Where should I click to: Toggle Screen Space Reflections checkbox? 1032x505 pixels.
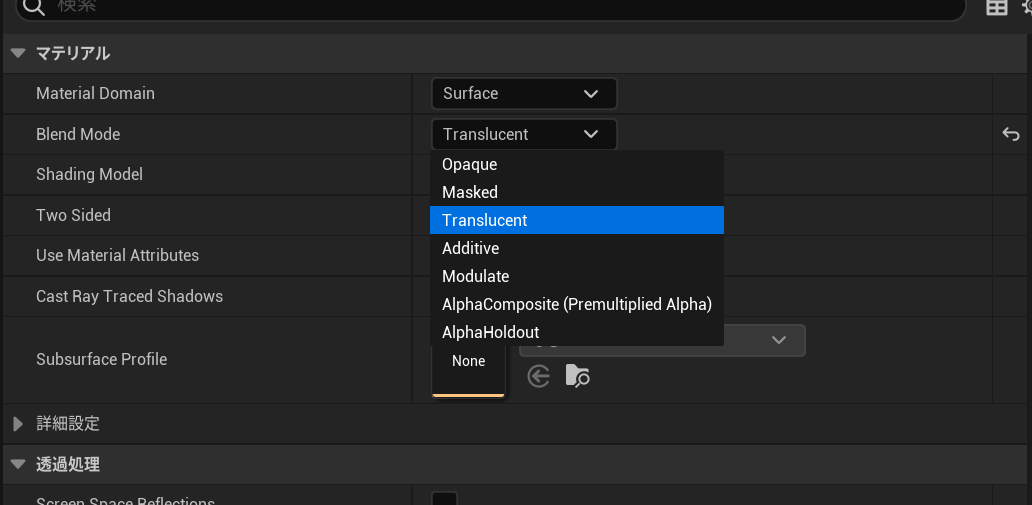tap(444, 500)
